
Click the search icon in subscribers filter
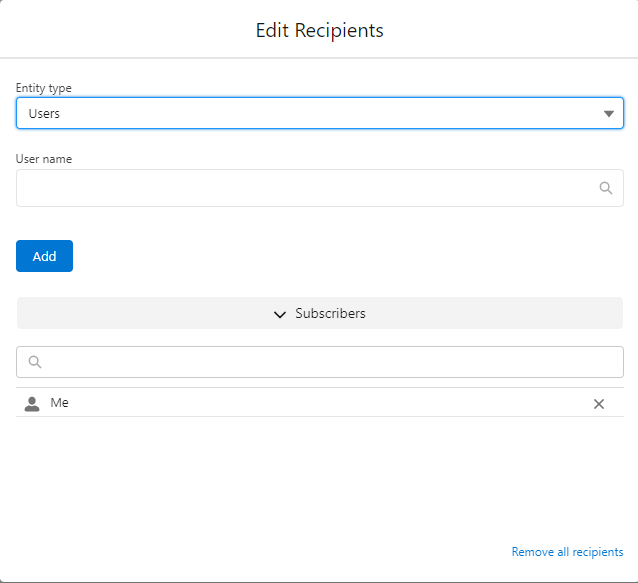click(x=35, y=362)
